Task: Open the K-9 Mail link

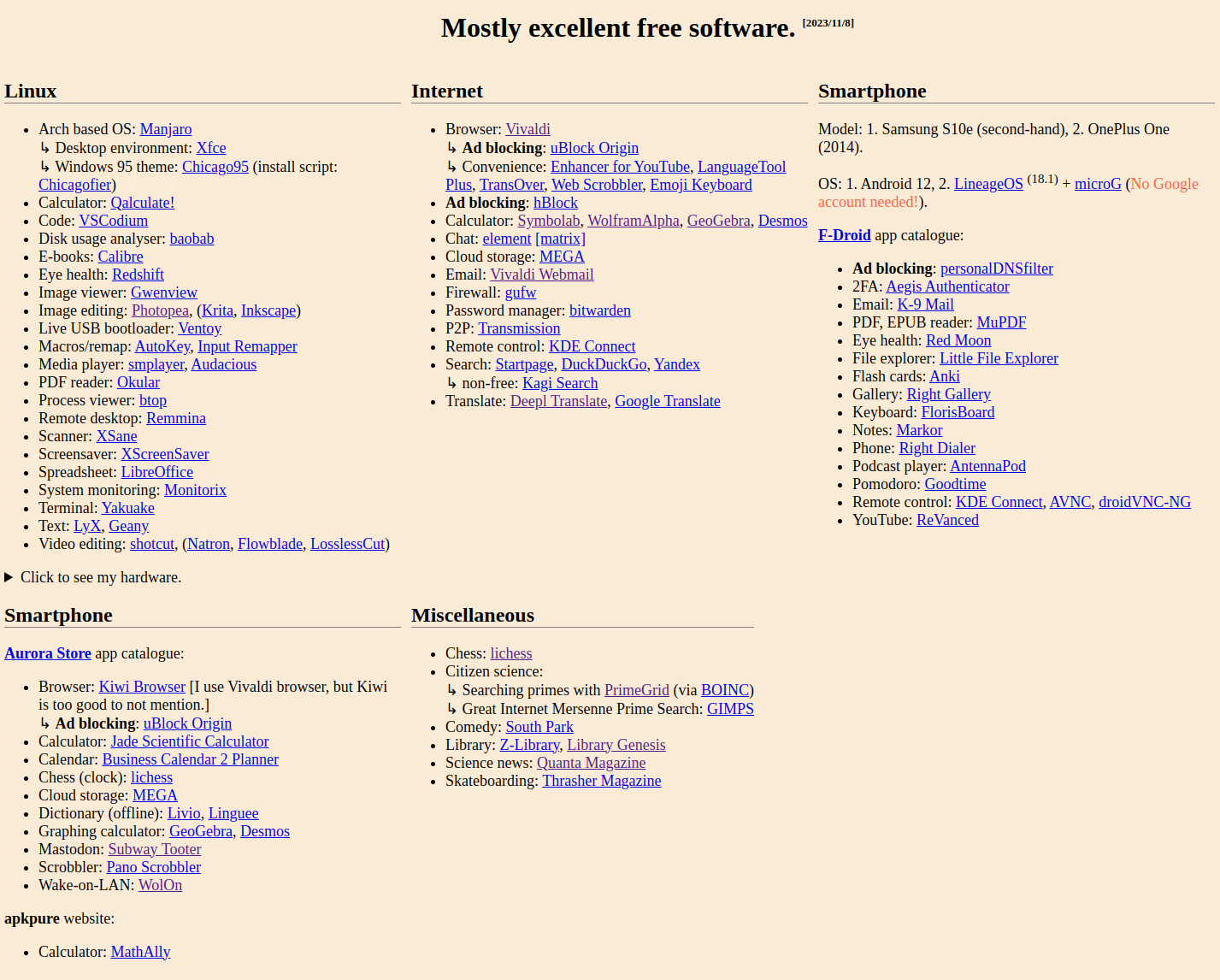Action: [926, 304]
